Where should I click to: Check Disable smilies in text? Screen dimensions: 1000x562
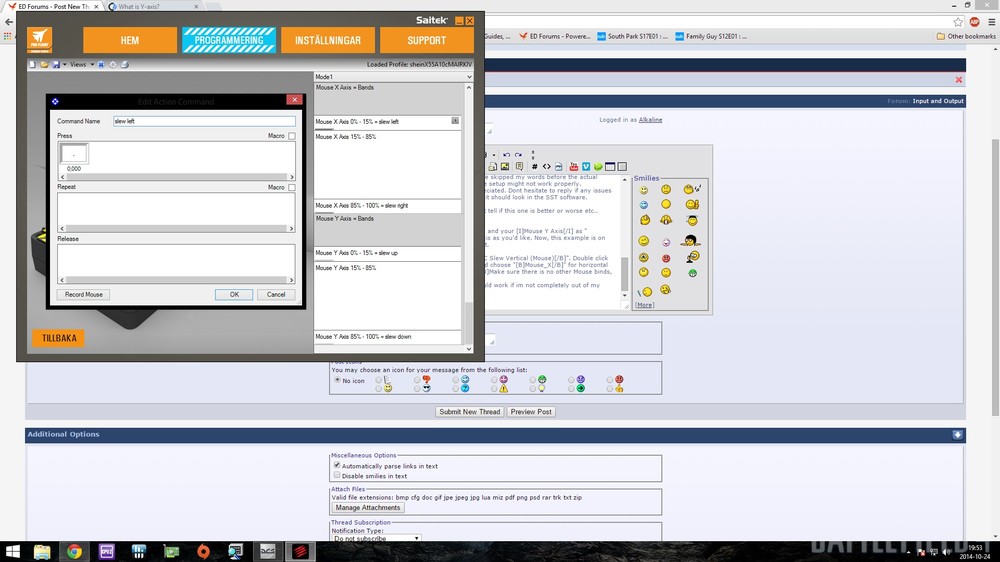(x=337, y=475)
